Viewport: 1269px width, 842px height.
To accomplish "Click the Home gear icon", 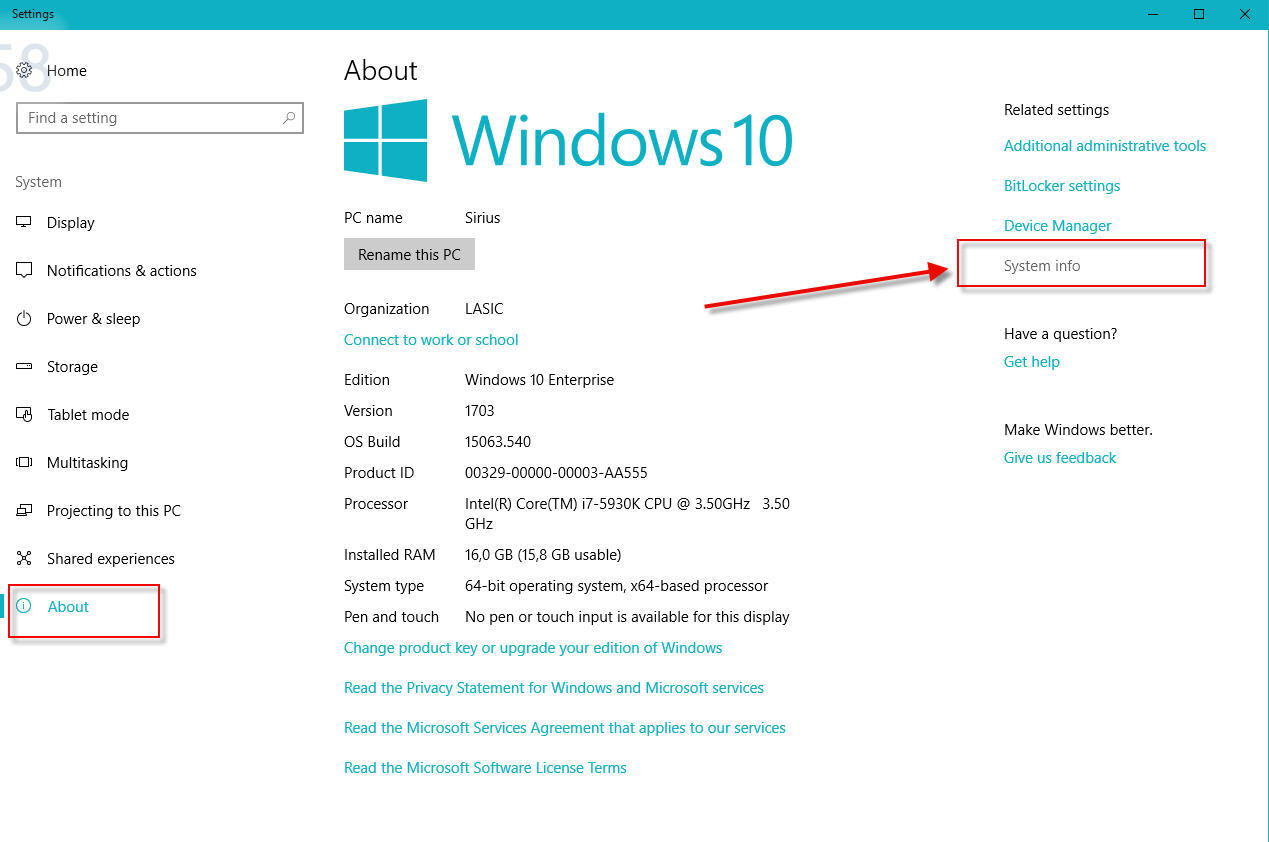I will (x=25, y=71).
